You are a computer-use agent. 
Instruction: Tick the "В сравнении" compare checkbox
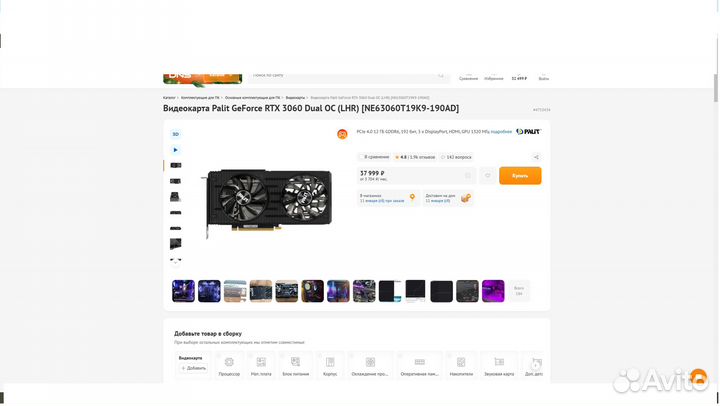361,157
